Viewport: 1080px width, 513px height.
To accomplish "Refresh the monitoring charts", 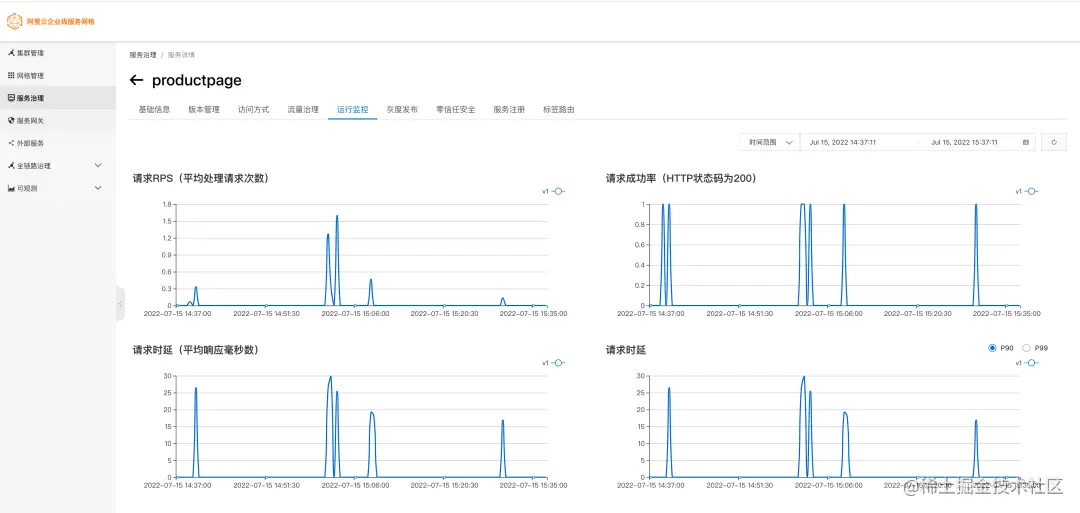I will coord(1053,143).
